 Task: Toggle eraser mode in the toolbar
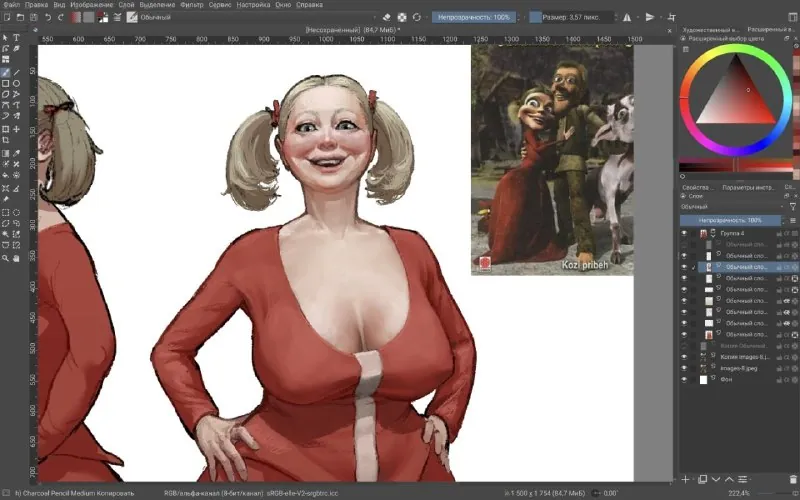coord(387,17)
